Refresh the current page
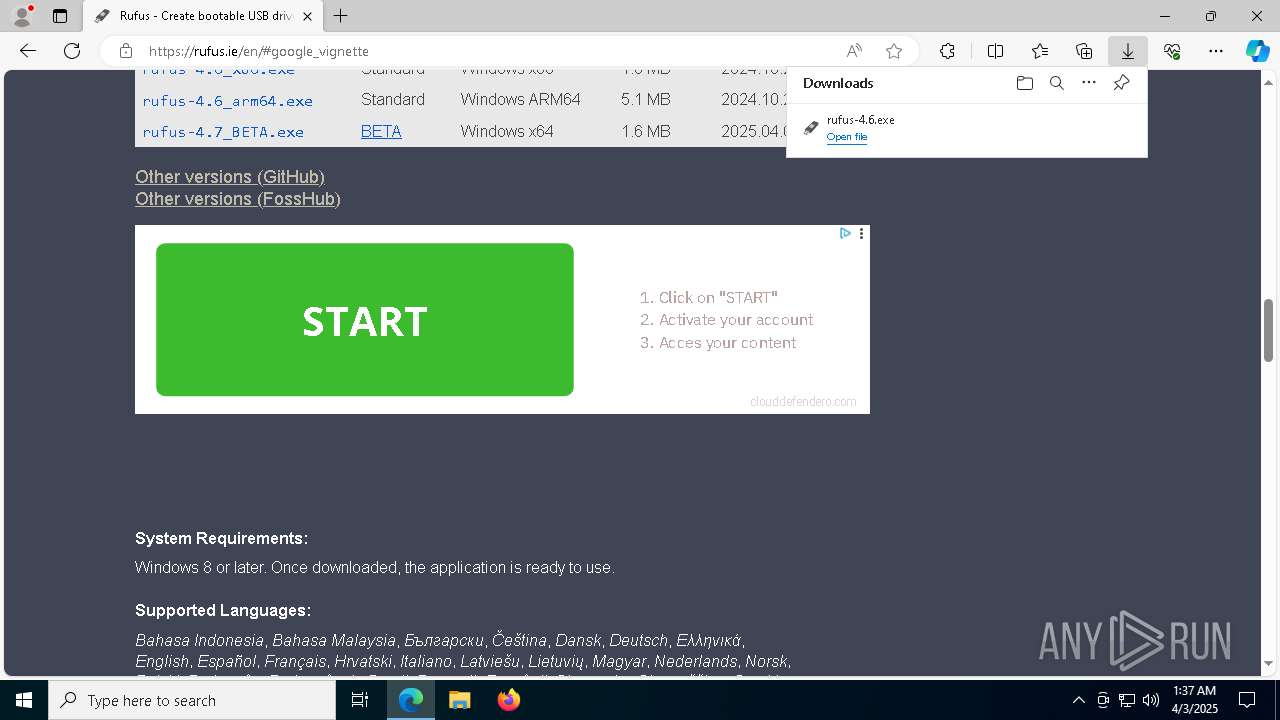The width and height of the screenshot is (1280, 720). (72, 51)
